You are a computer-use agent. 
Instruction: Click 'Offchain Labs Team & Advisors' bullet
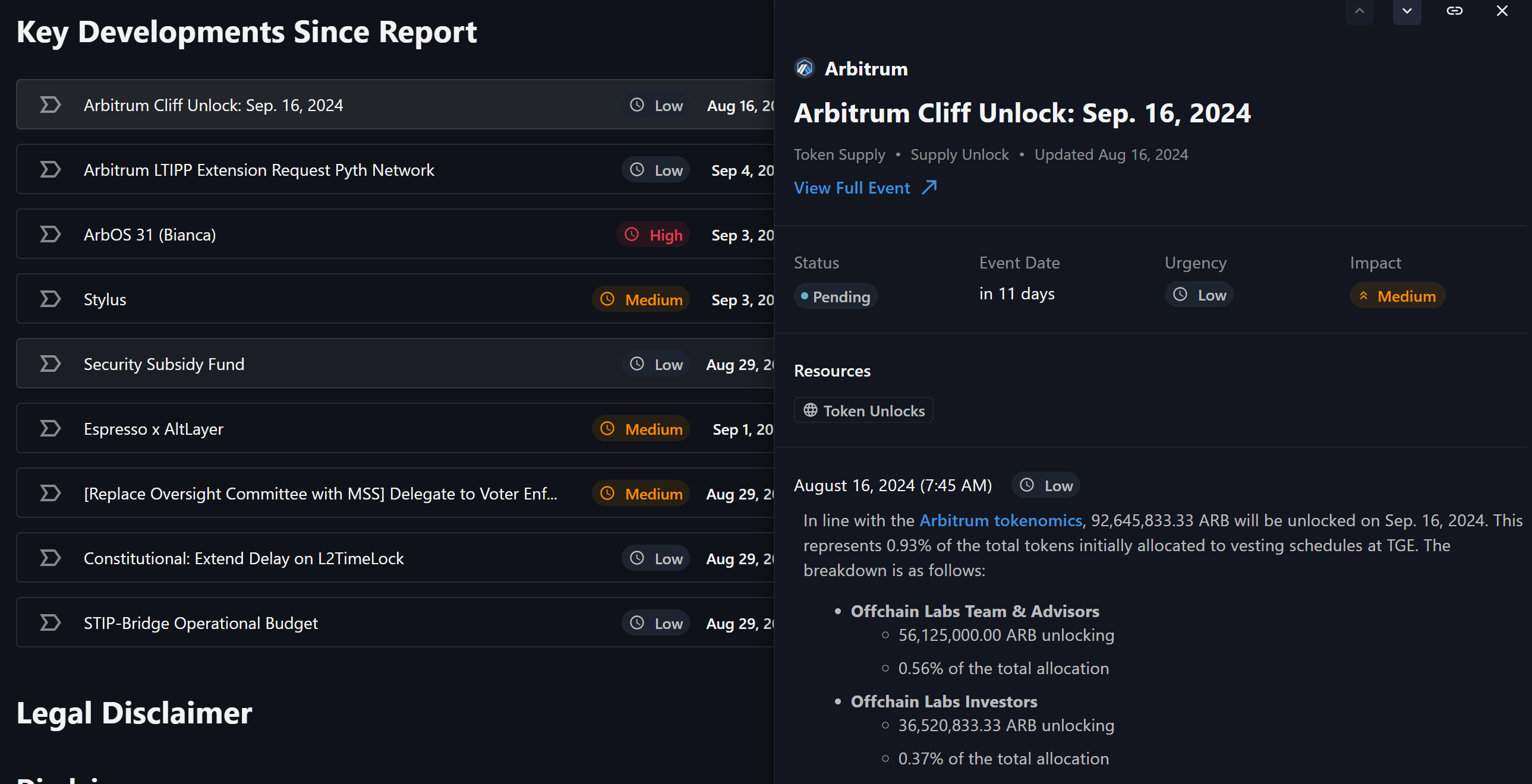pyautogui.click(x=975, y=611)
